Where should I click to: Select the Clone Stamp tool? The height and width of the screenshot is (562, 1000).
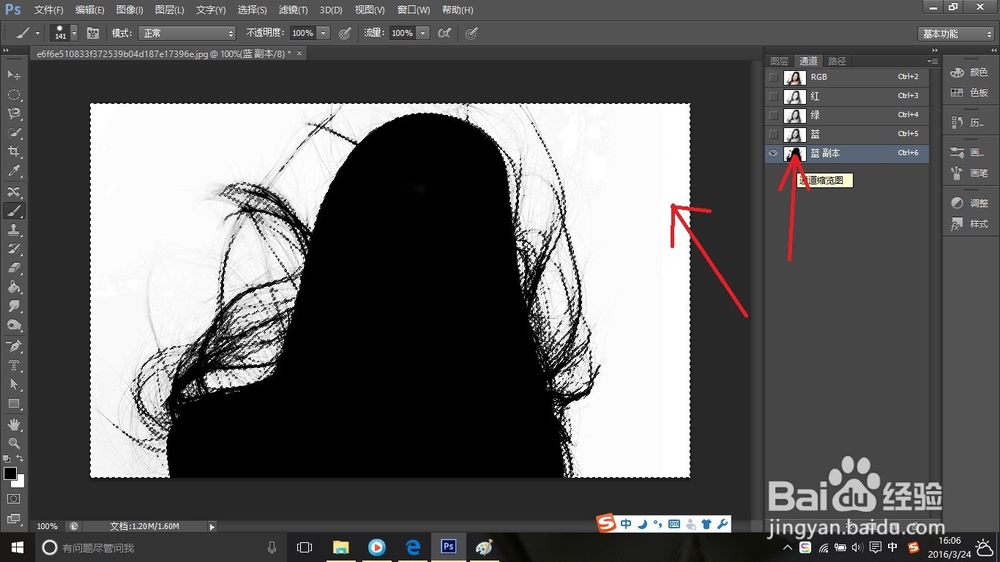(x=13, y=230)
